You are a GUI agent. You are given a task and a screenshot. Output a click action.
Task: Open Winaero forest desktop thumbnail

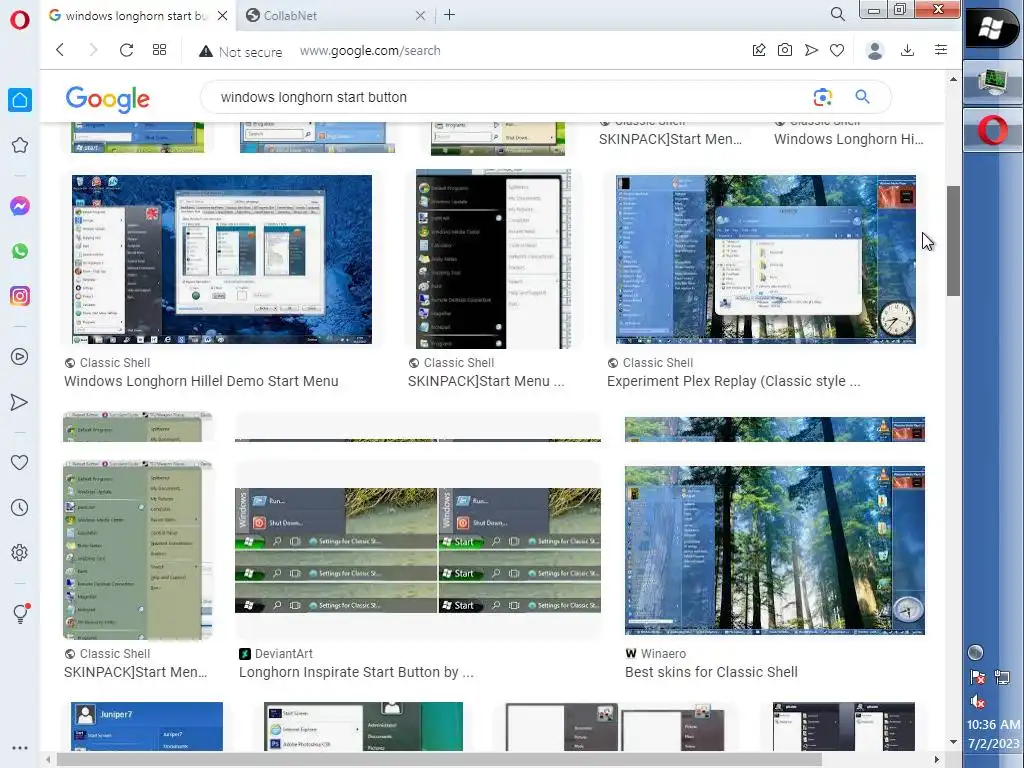(775, 550)
